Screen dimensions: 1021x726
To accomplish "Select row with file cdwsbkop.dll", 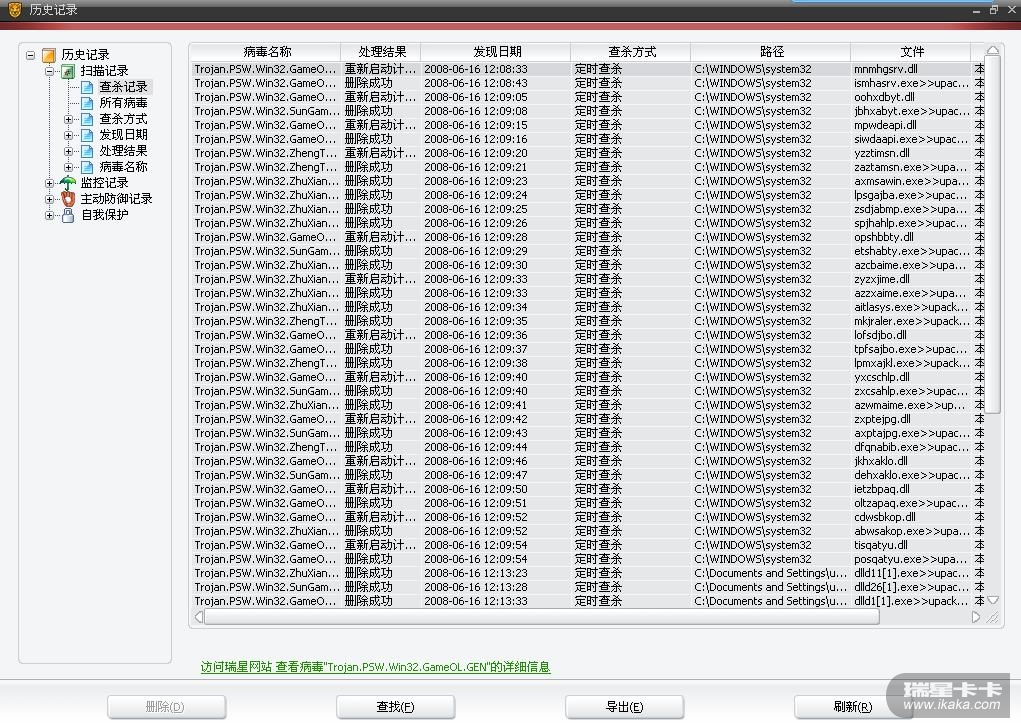I will coord(588,517).
